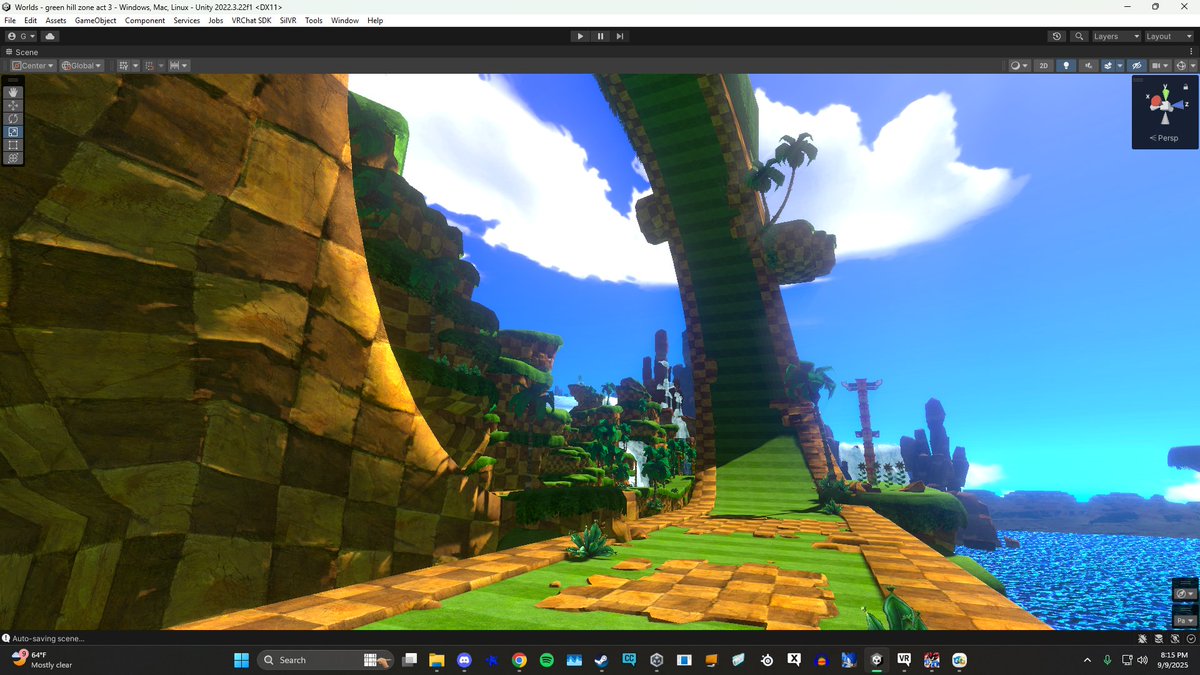Select the Scale tool

pos(14,131)
